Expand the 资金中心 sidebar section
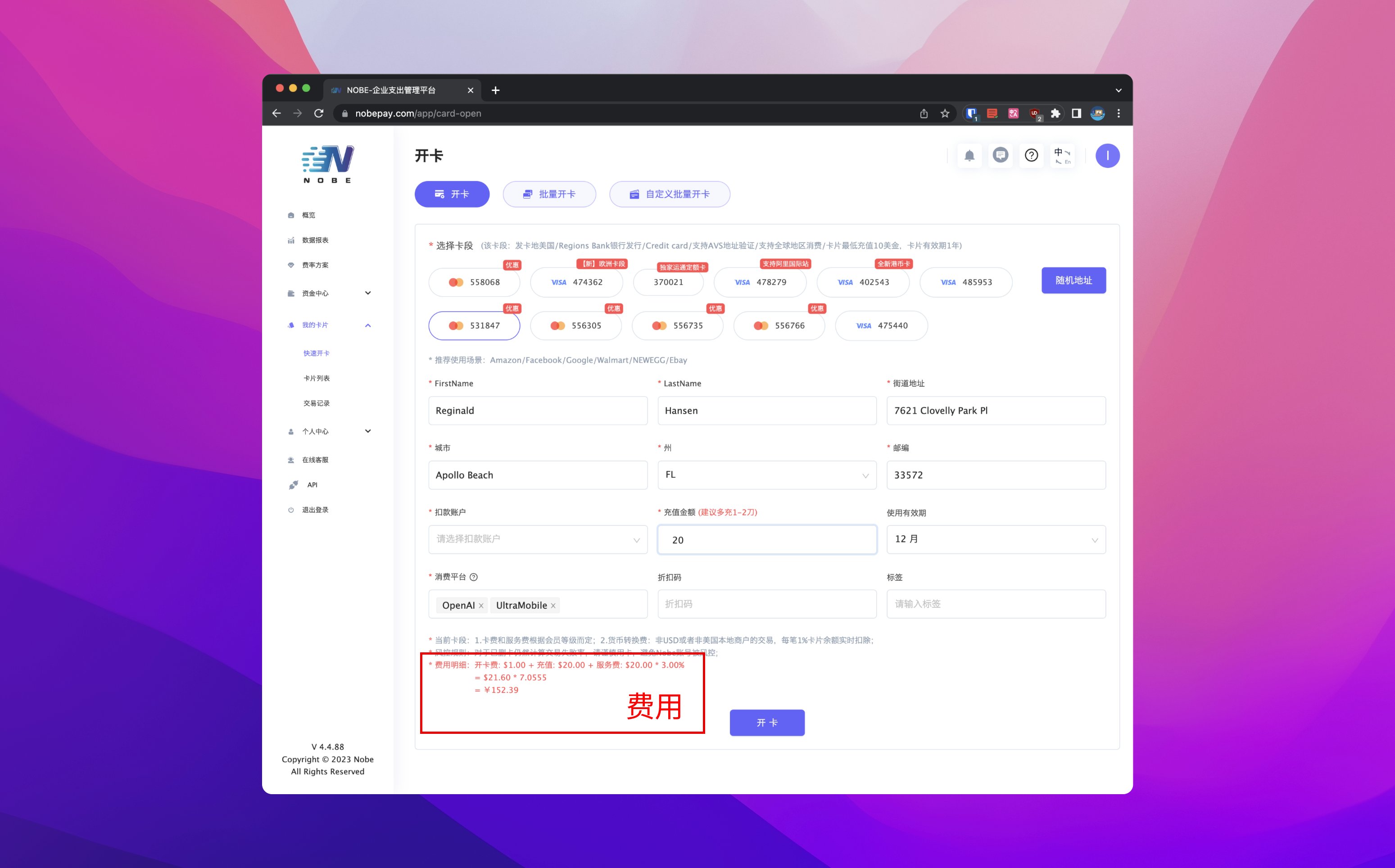 [x=330, y=294]
